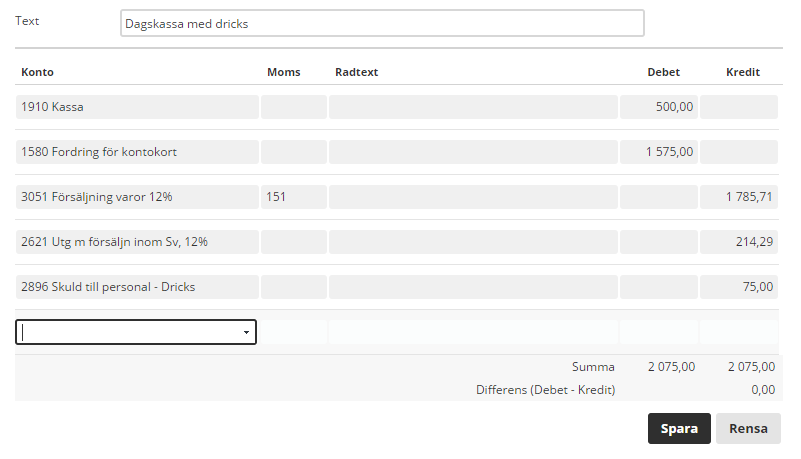
Task: Click the Debet field showing 500,00
Action: 657,107
